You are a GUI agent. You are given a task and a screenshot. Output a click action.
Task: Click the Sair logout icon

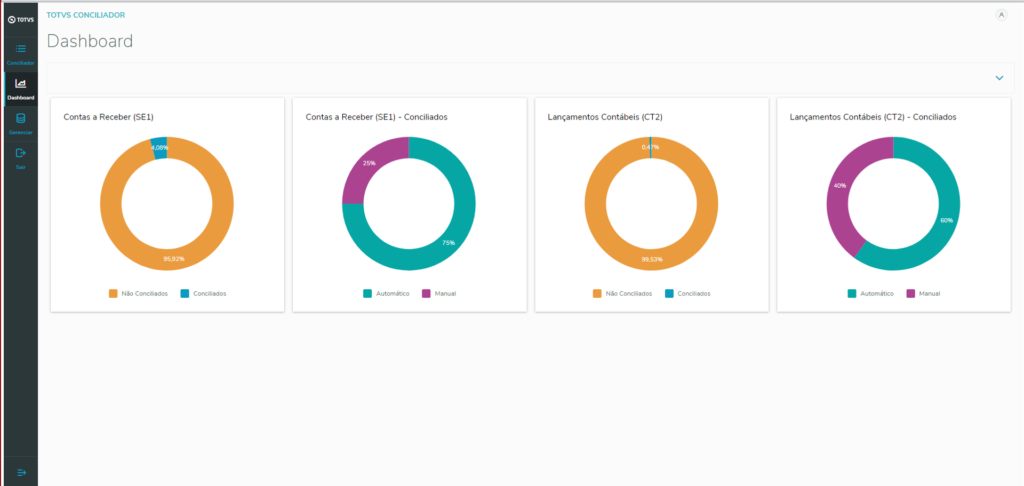coord(20,153)
